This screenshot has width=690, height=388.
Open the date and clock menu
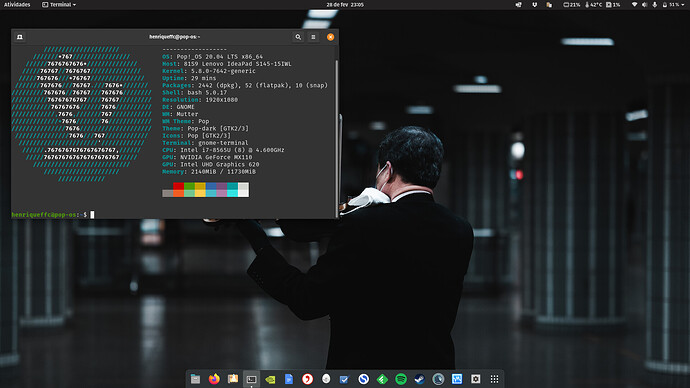[x=345, y=4]
